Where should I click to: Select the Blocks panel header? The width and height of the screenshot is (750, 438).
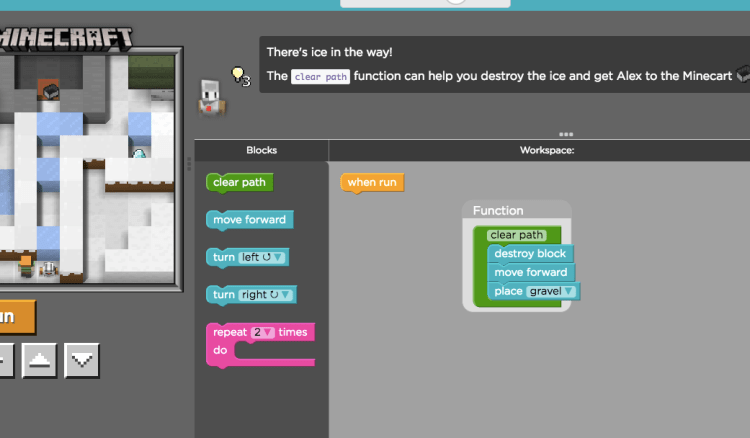[x=261, y=150]
